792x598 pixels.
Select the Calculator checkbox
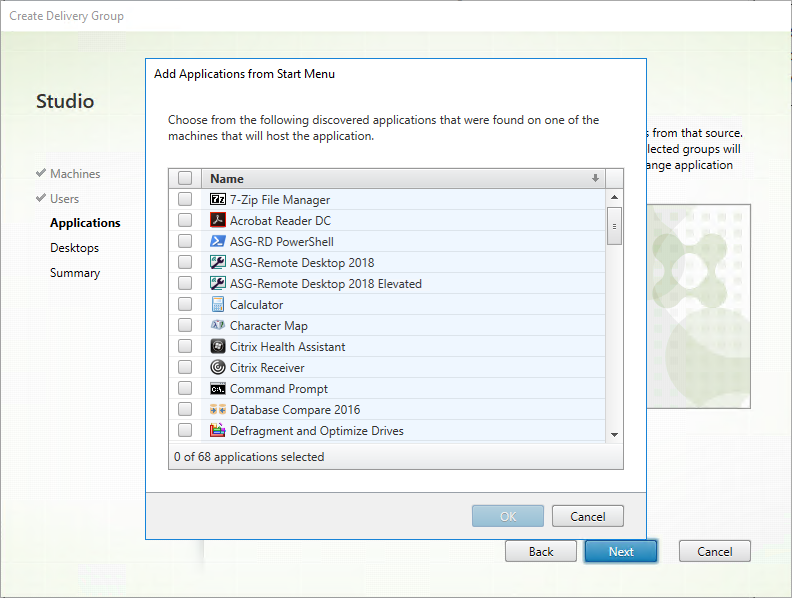[x=185, y=304]
